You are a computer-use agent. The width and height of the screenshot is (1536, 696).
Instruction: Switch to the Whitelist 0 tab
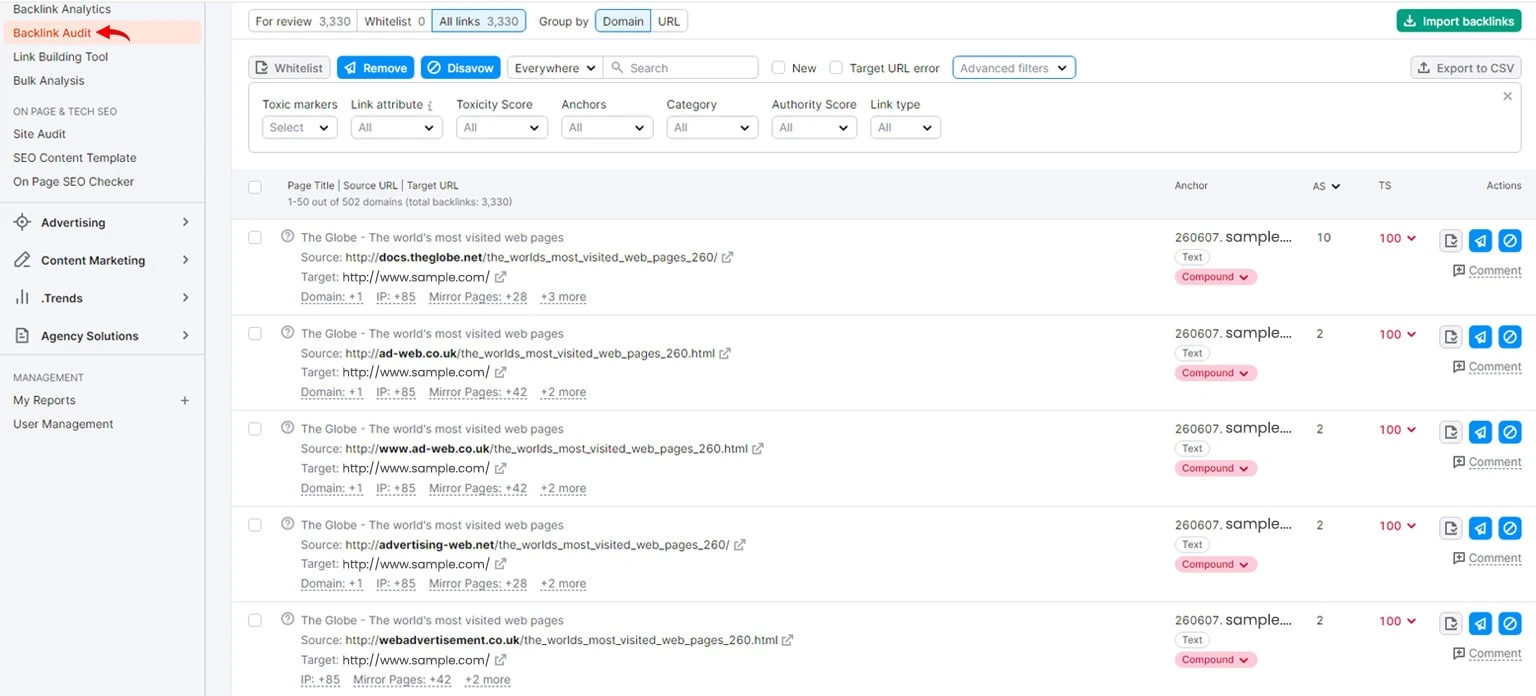pos(394,21)
